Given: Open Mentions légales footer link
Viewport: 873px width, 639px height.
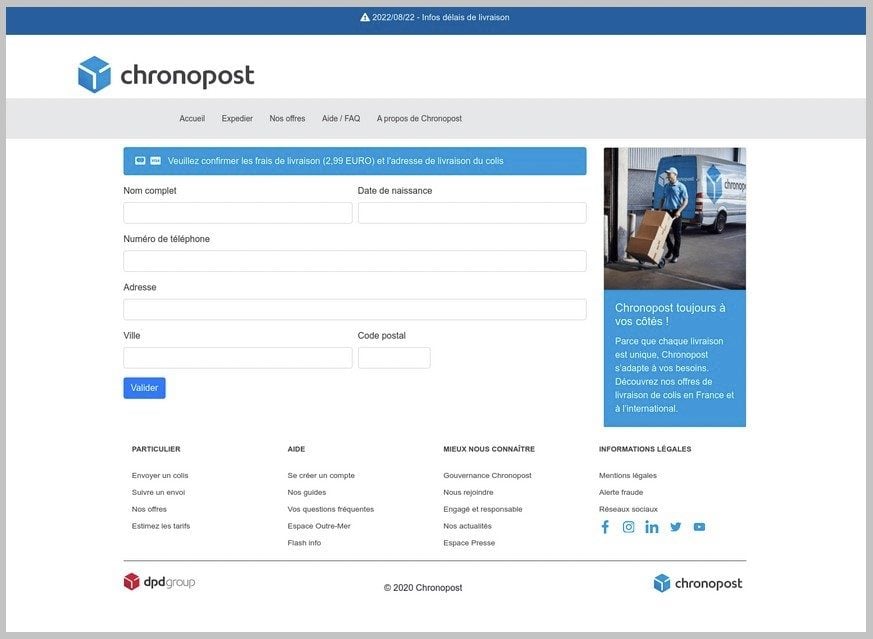Looking at the screenshot, I should tap(627, 475).
